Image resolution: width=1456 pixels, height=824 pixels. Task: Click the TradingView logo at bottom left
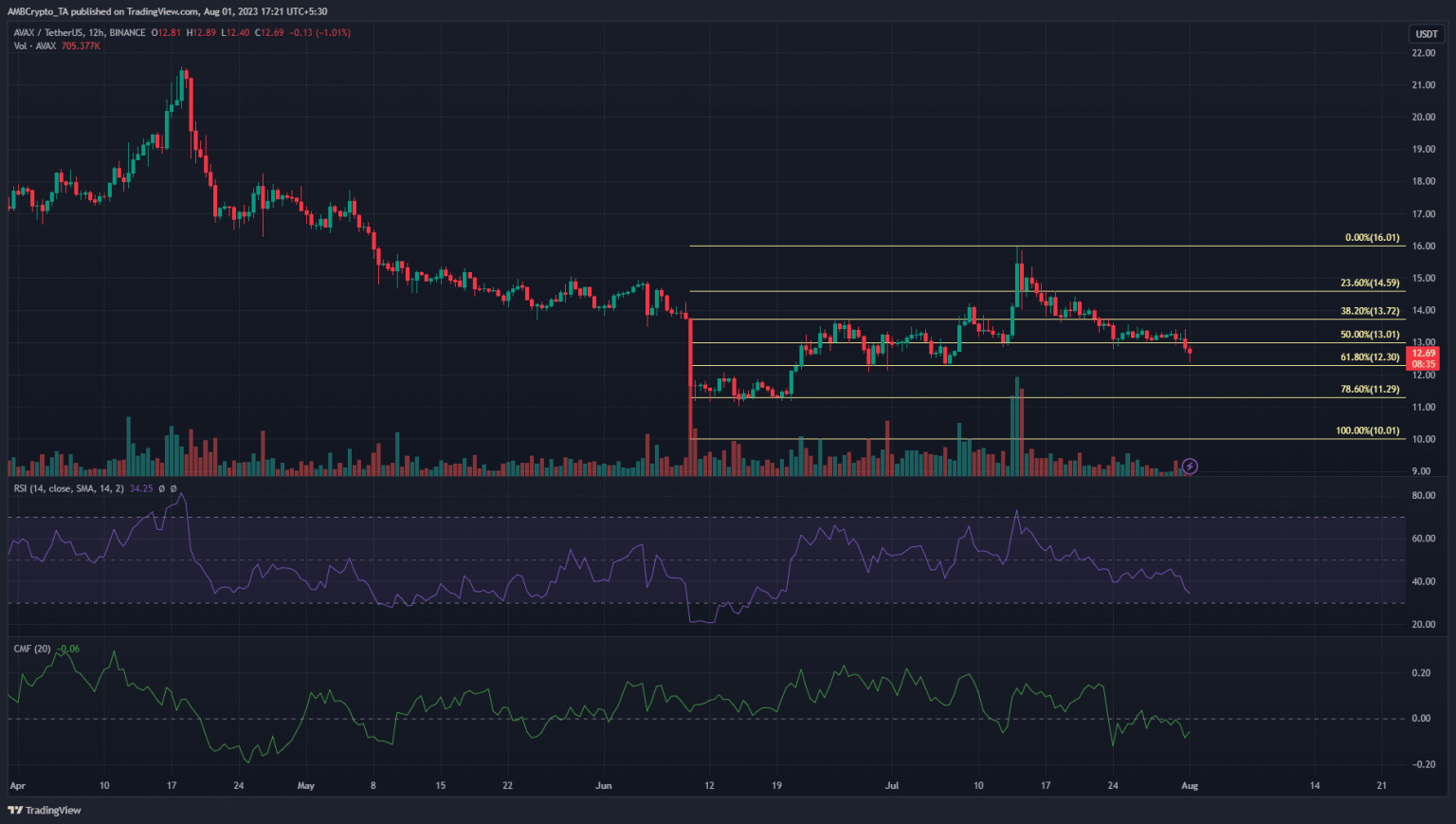click(45, 810)
